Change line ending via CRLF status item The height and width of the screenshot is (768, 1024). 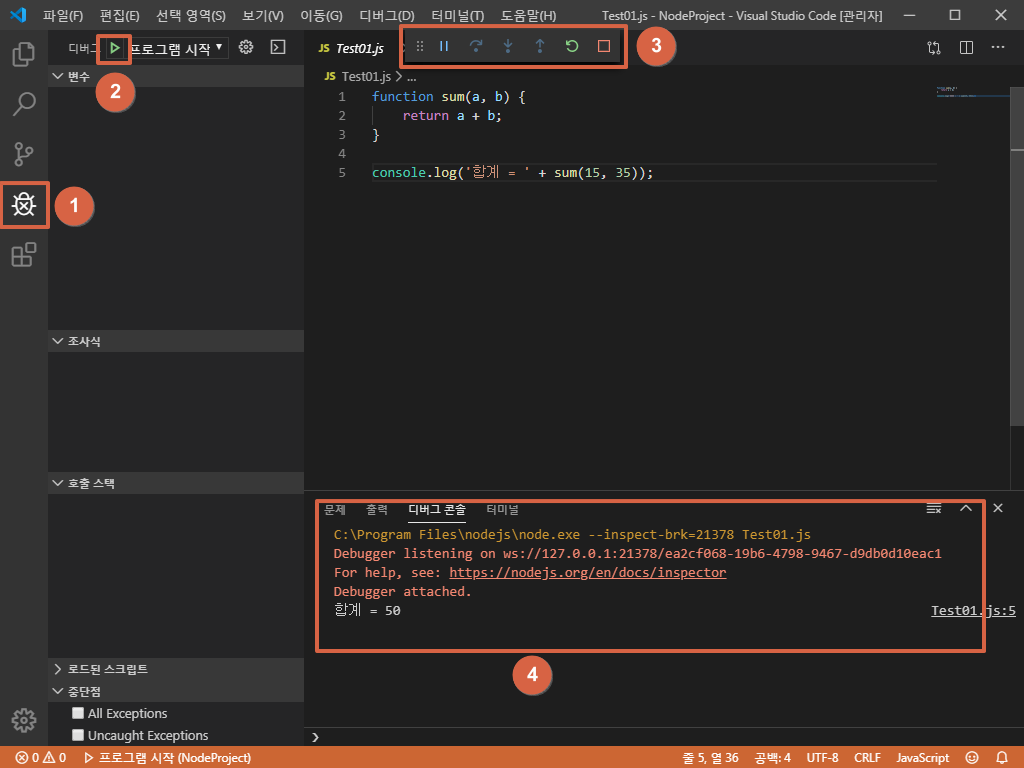[x=867, y=758]
